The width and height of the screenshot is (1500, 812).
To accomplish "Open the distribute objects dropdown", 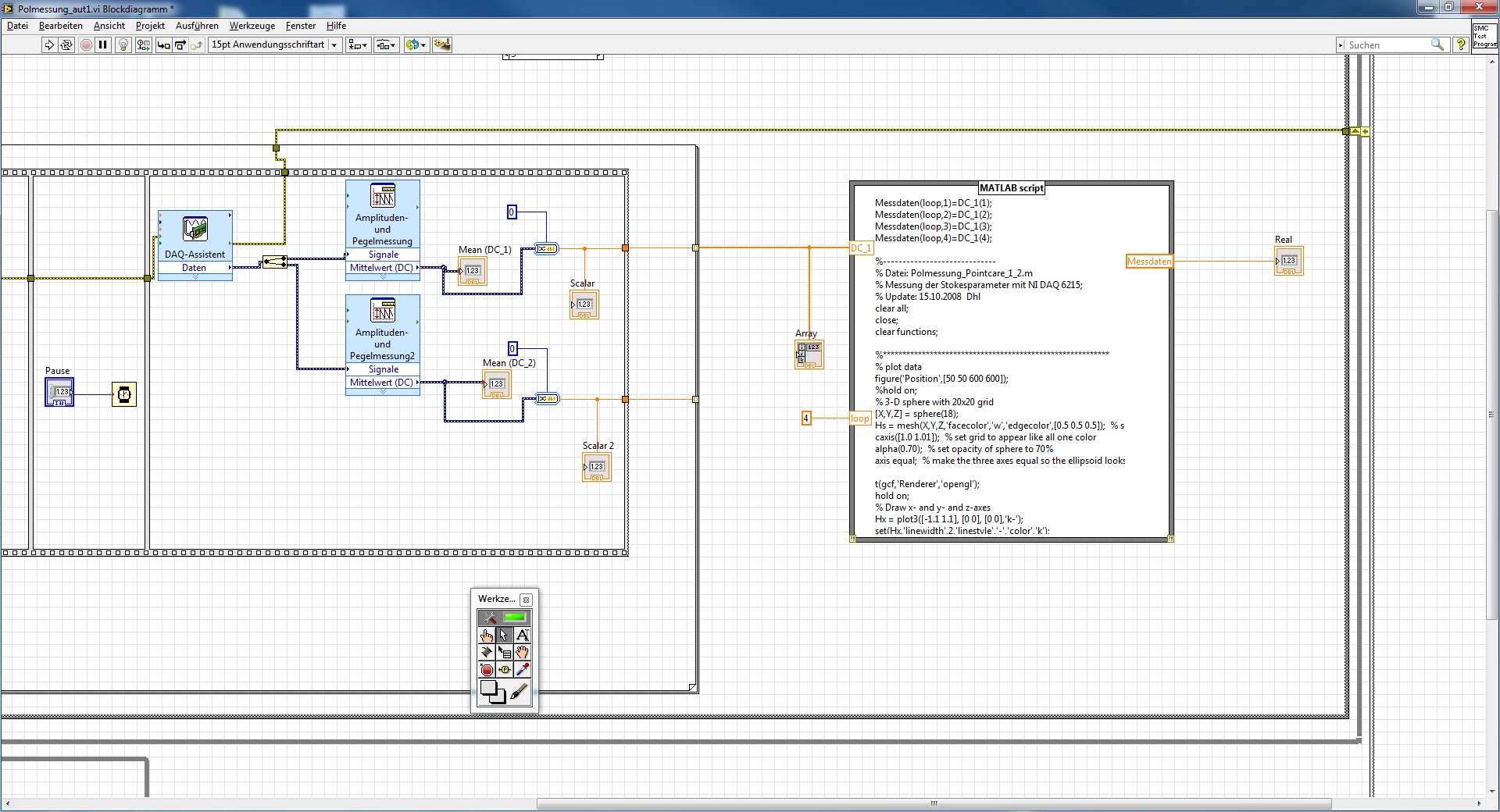I will (386, 45).
